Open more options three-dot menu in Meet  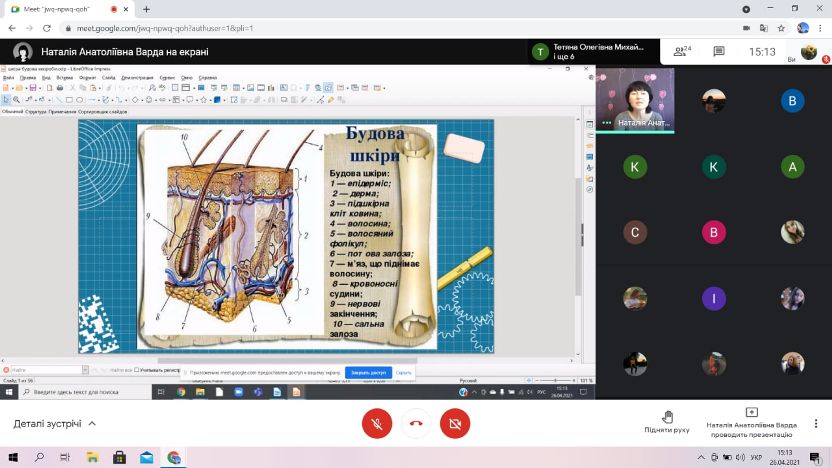818,424
